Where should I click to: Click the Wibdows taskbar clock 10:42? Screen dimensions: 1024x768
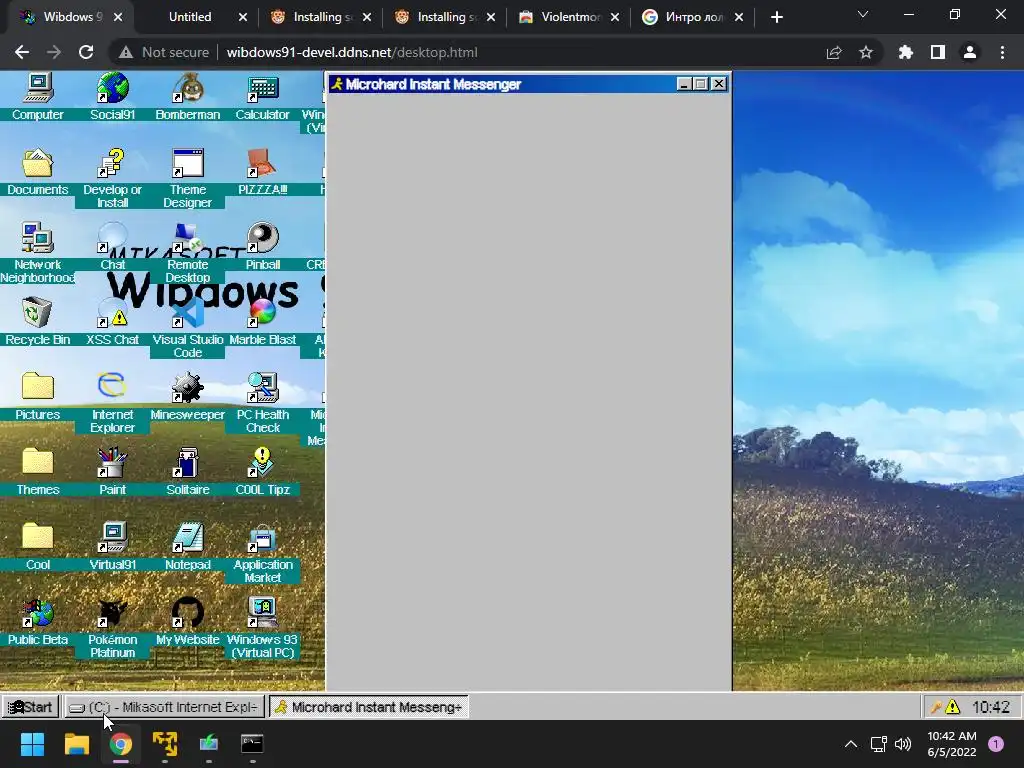[991, 707]
